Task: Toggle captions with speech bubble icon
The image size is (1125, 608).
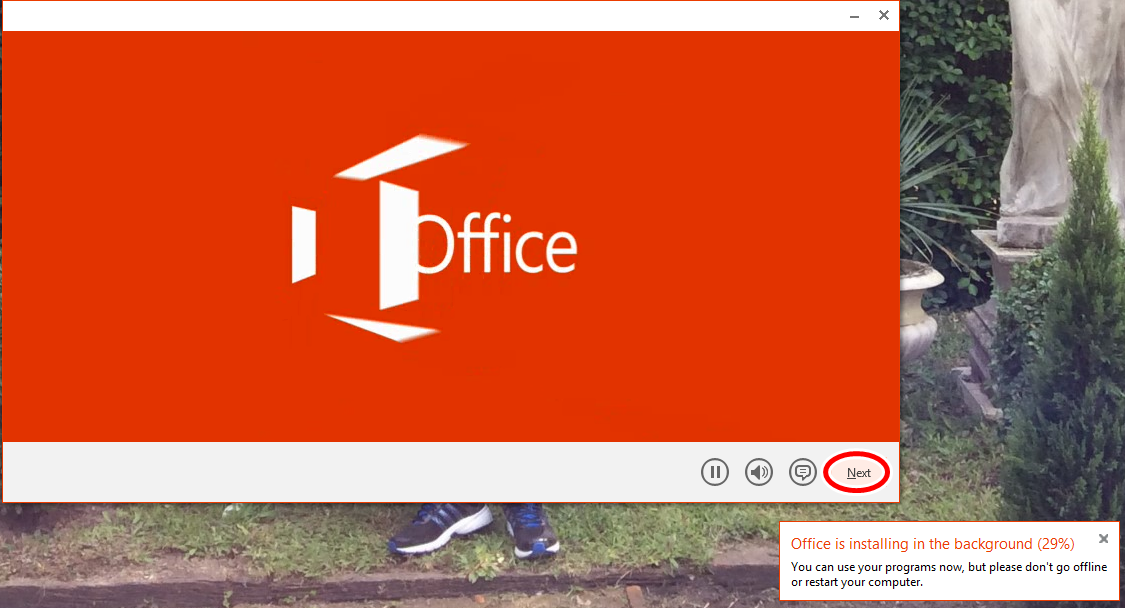Action: pyautogui.click(x=803, y=472)
